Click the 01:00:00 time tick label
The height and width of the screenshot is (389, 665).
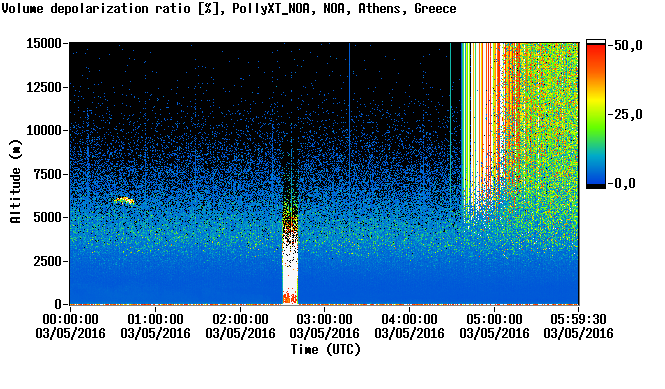[155, 319]
